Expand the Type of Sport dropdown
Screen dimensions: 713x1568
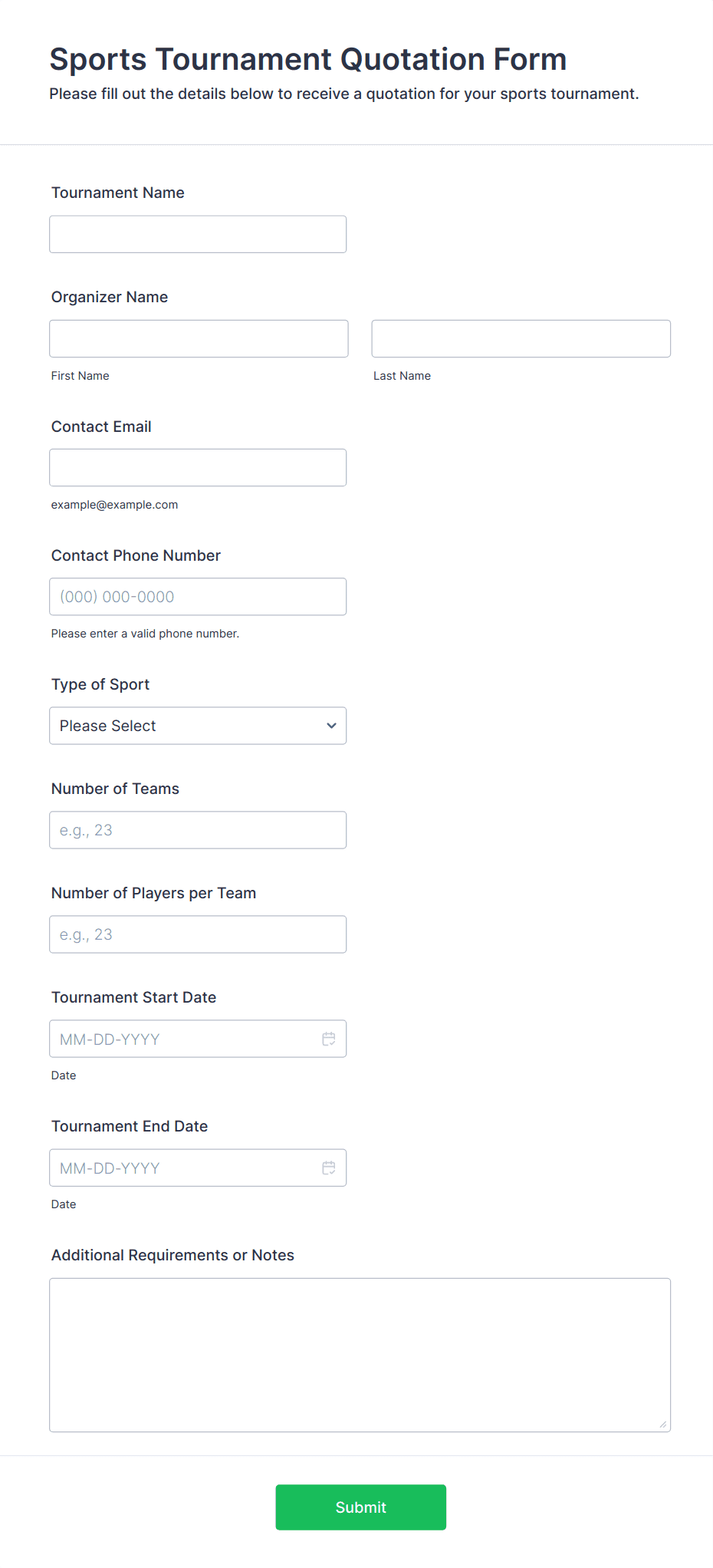click(x=198, y=726)
